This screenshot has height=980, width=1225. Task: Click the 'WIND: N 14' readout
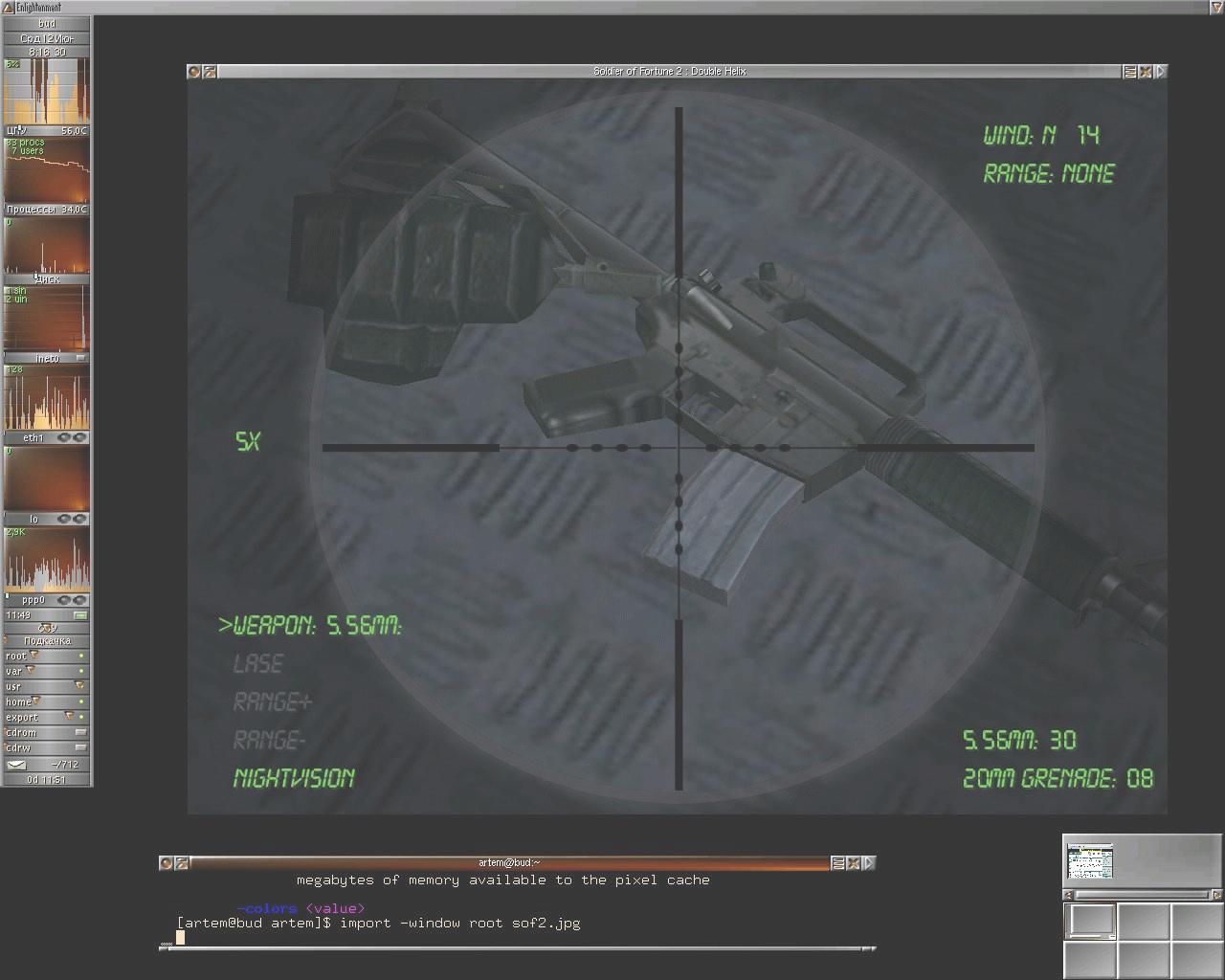tap(1042, 135)
